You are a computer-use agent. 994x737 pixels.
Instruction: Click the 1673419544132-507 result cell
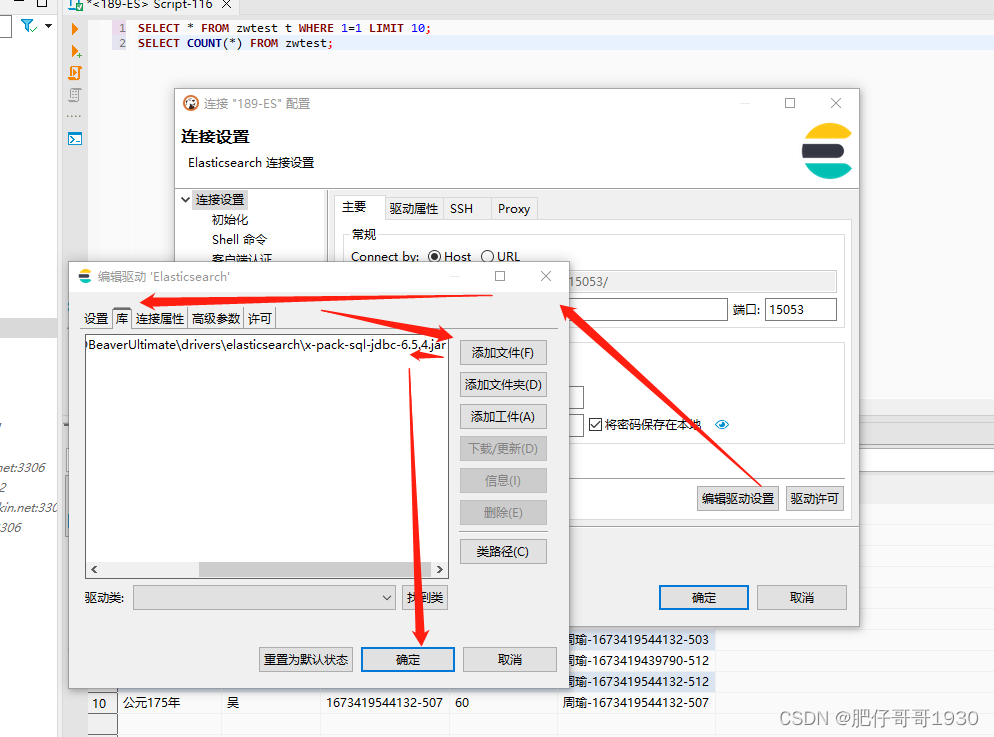pos(384,703)
